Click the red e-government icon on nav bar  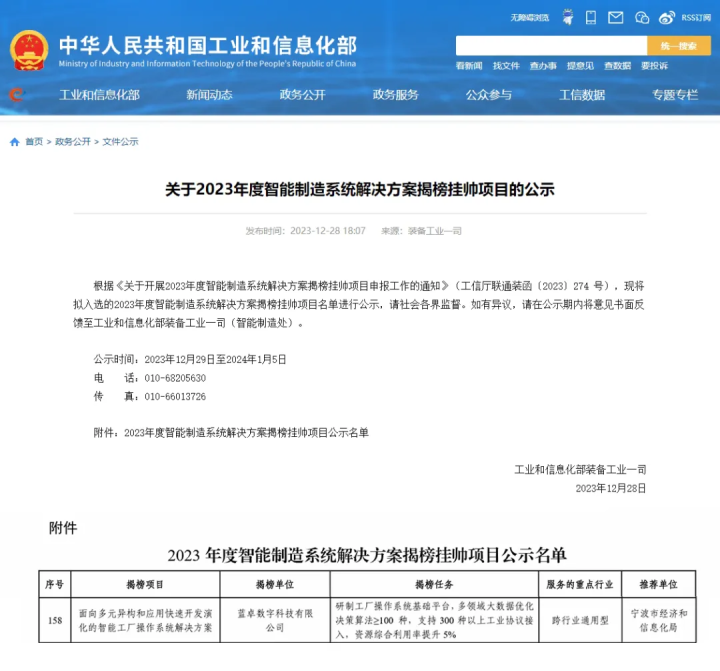click(16, 95)
